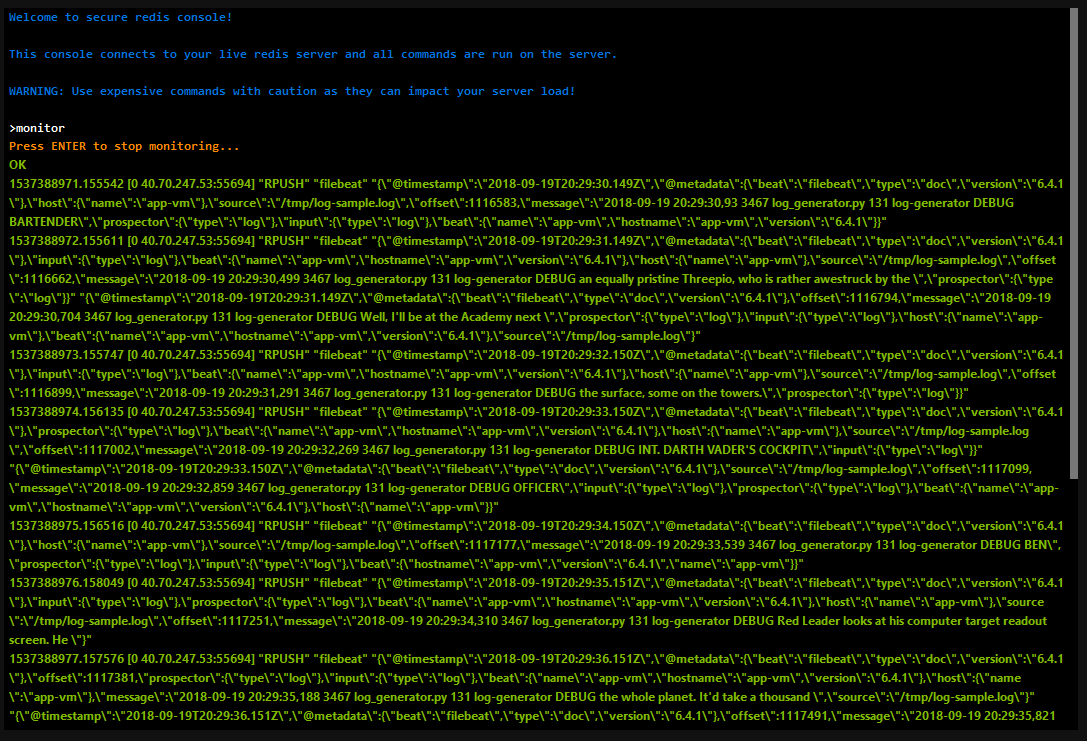Click the 'OK' response line
Viewport: 1087px width, 741px height.
17,165
